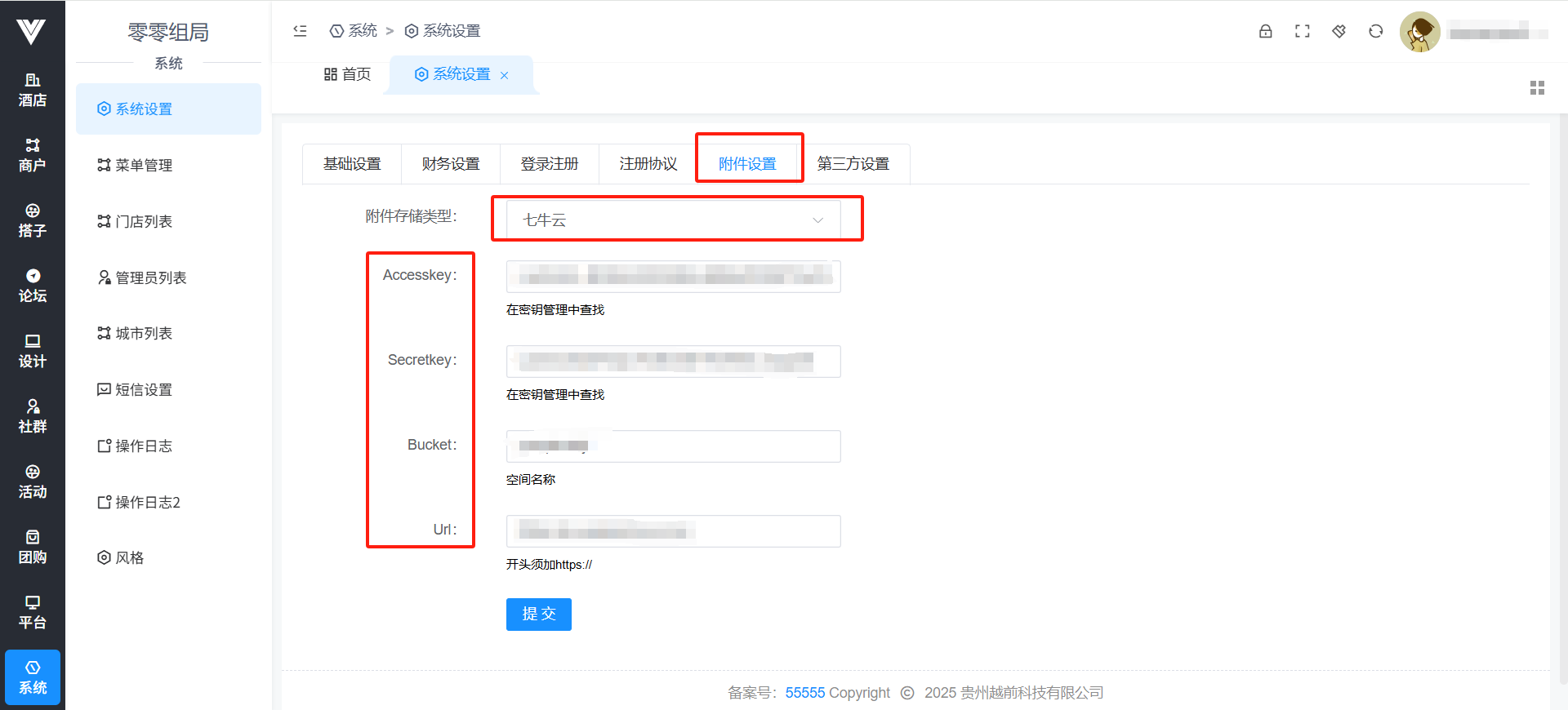
Task: Click the lock screen icon
Action: click(1265, 31)
